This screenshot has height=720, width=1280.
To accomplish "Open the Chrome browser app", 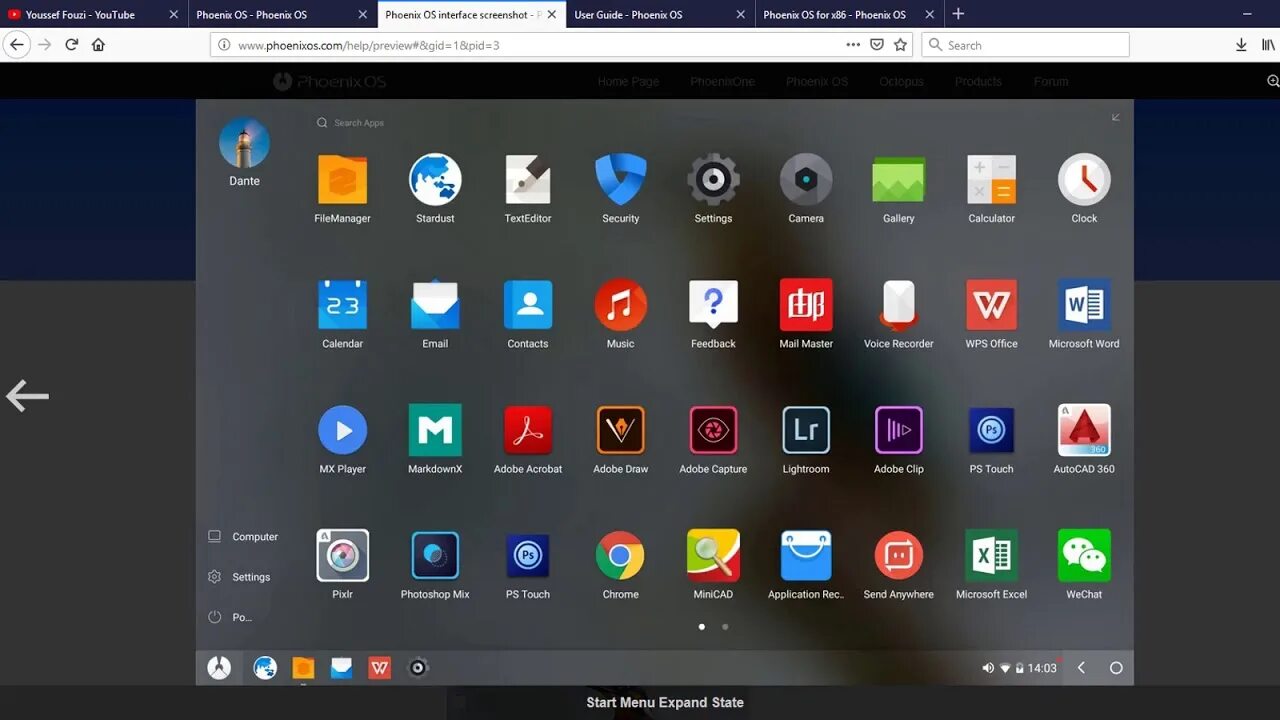I will (620, 555).
